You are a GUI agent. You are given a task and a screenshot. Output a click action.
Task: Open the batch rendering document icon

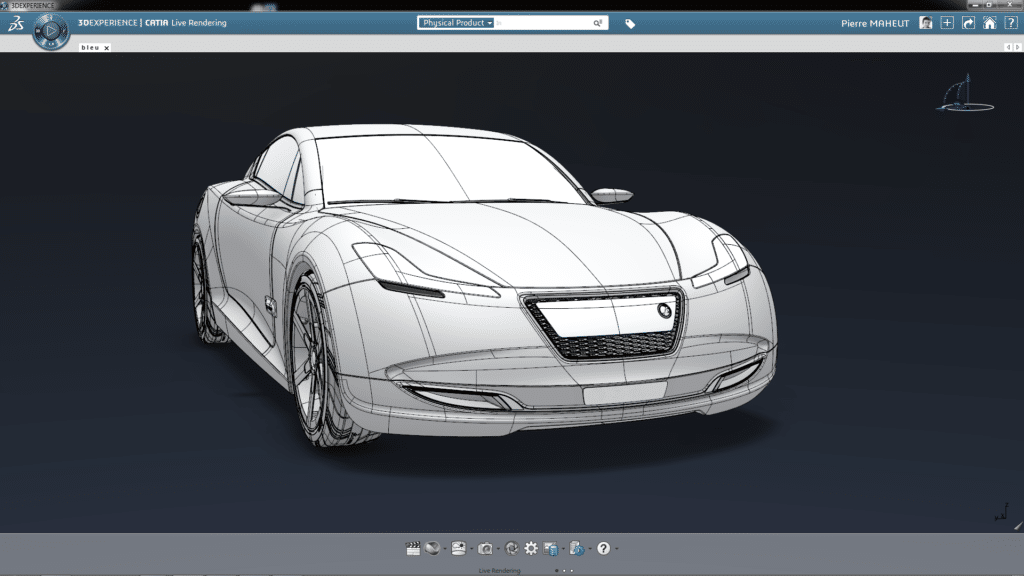click(x=575, y=548)
